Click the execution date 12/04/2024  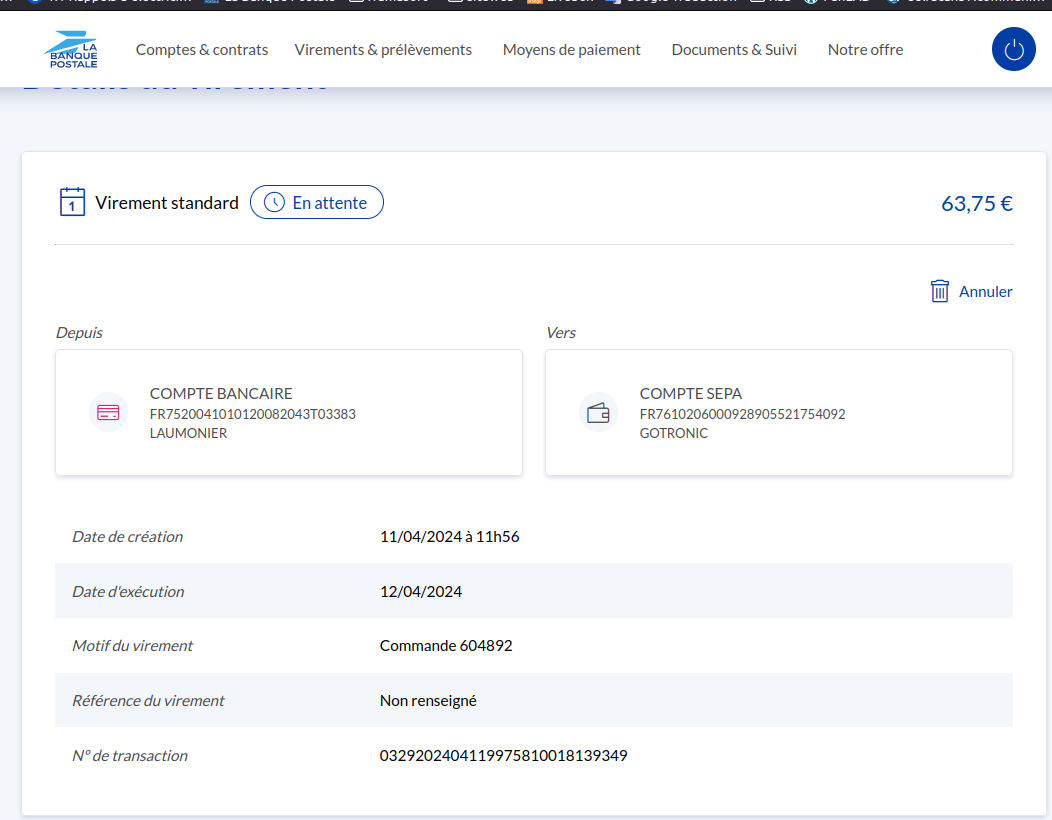[x=421, y=591]
